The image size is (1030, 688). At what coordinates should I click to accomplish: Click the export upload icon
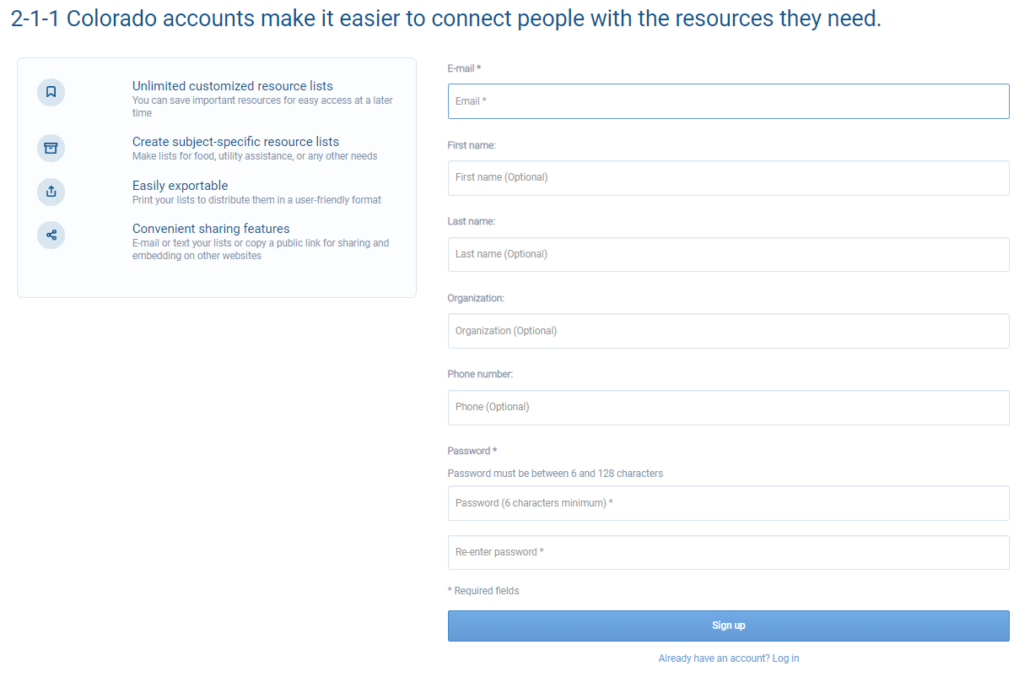point(51,192)
